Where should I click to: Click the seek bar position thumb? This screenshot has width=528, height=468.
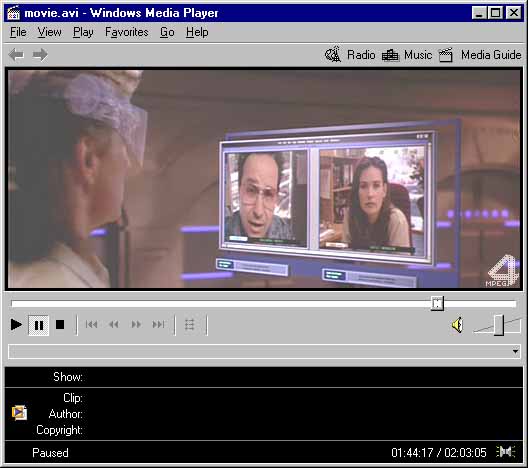pos(437,303)
